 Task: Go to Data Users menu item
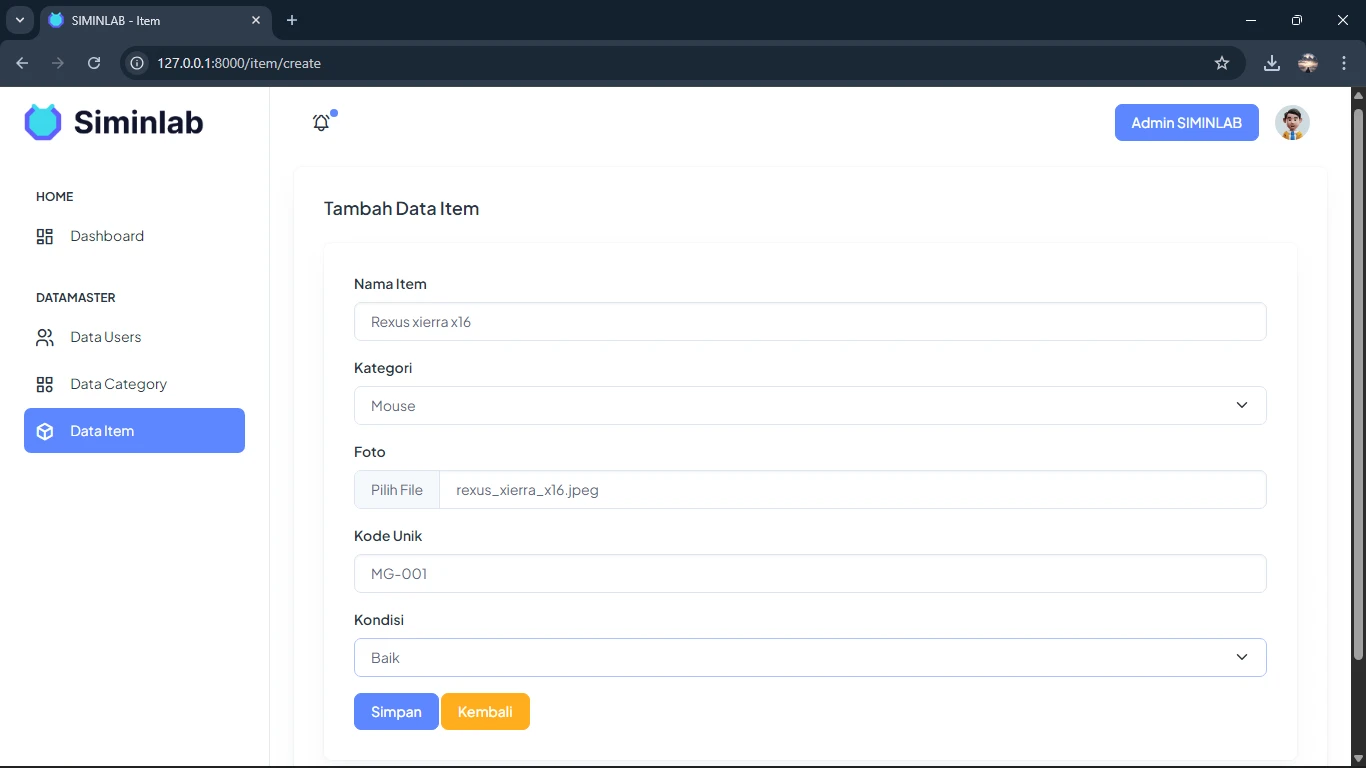click(x=105, y=338)
